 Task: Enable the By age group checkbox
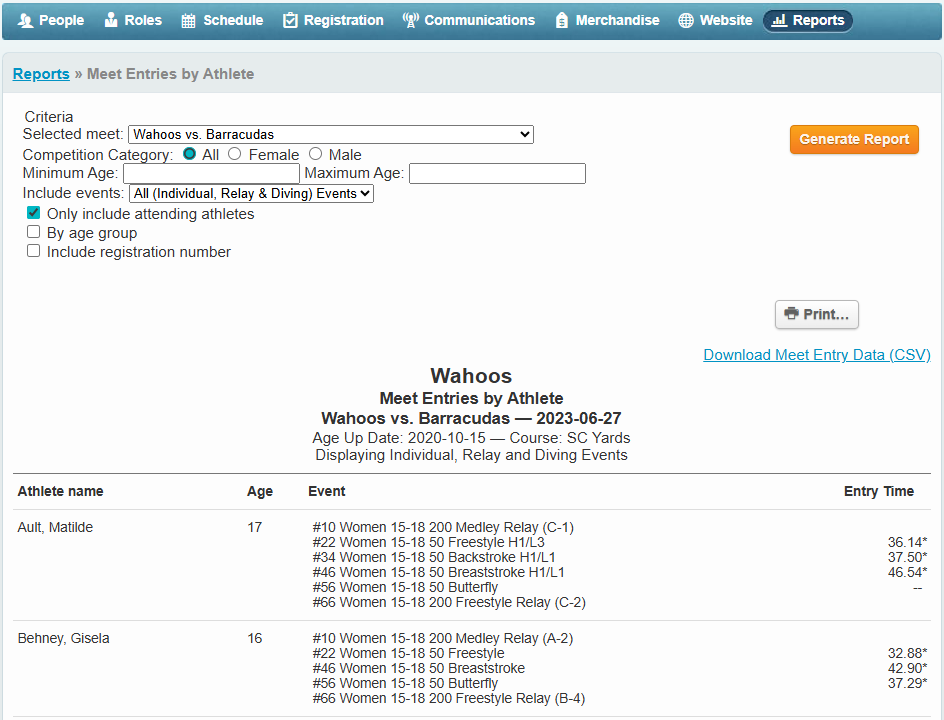[x=34, y=232]
